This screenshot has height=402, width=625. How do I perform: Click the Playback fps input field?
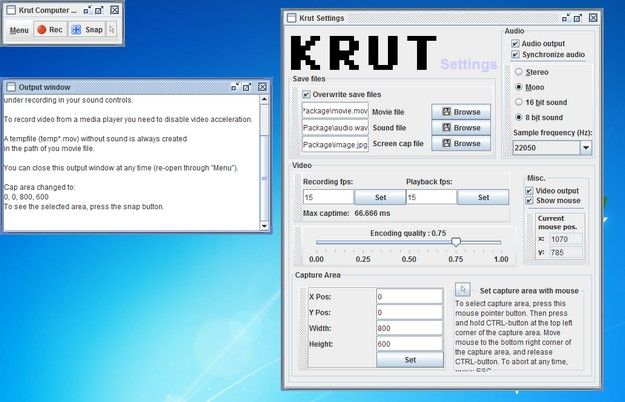(431, 197)
